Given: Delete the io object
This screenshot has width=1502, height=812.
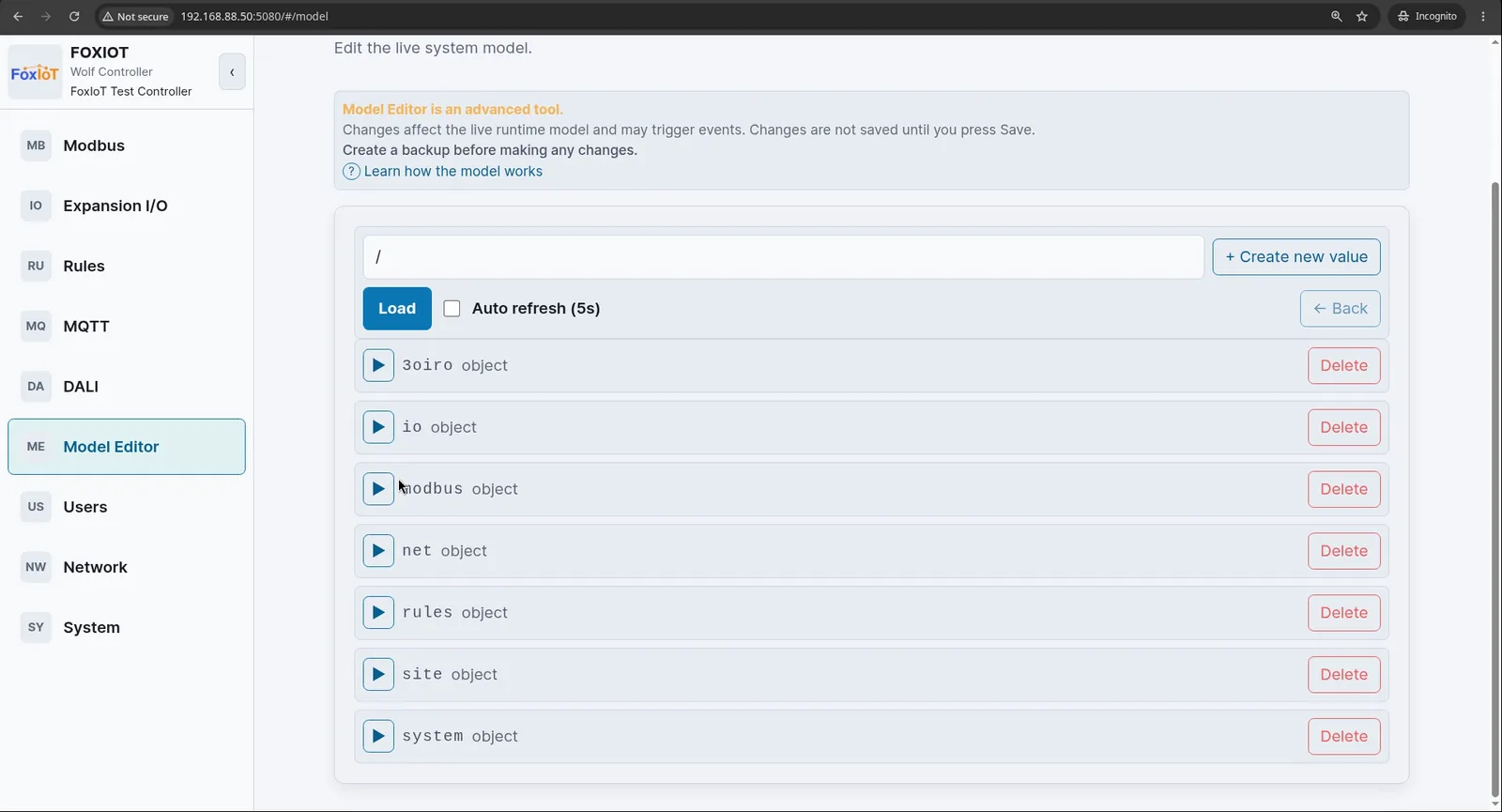Looking at the screenshot, I should coord(1344,427).
